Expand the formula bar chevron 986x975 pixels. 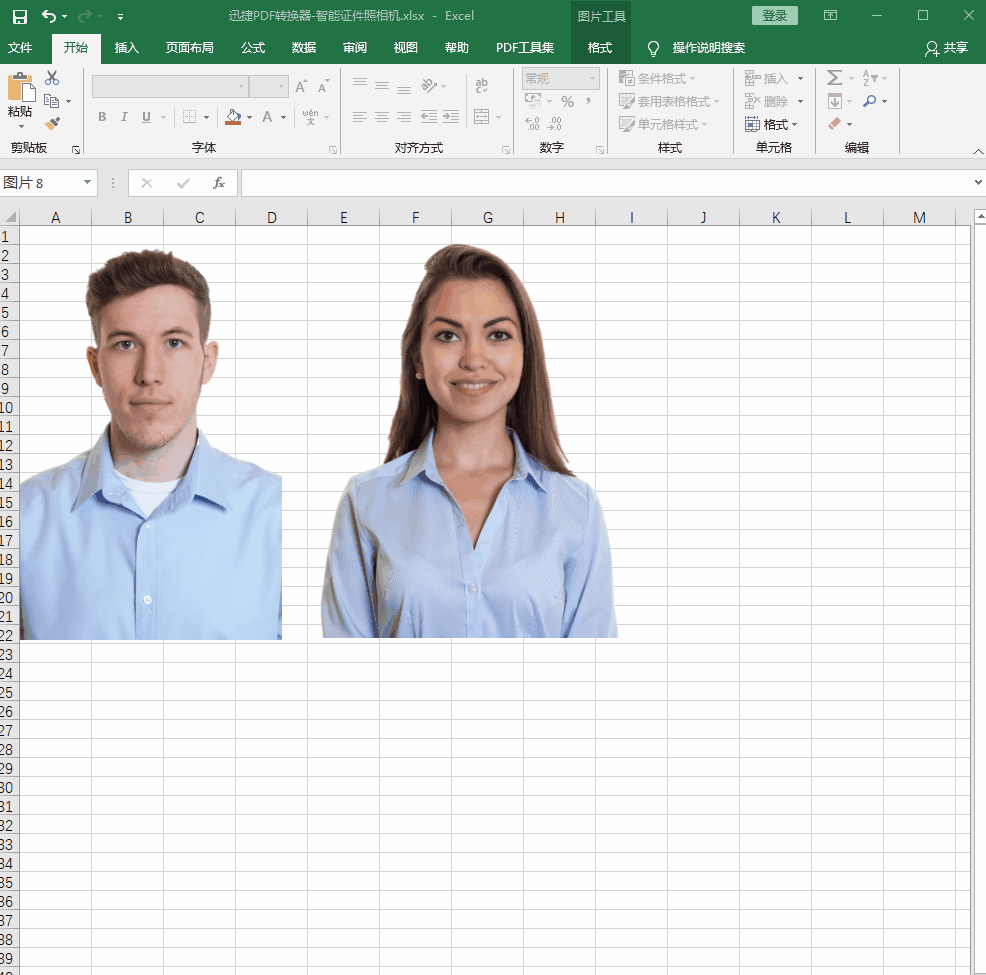pyautogui.click(x=977, y=183)
